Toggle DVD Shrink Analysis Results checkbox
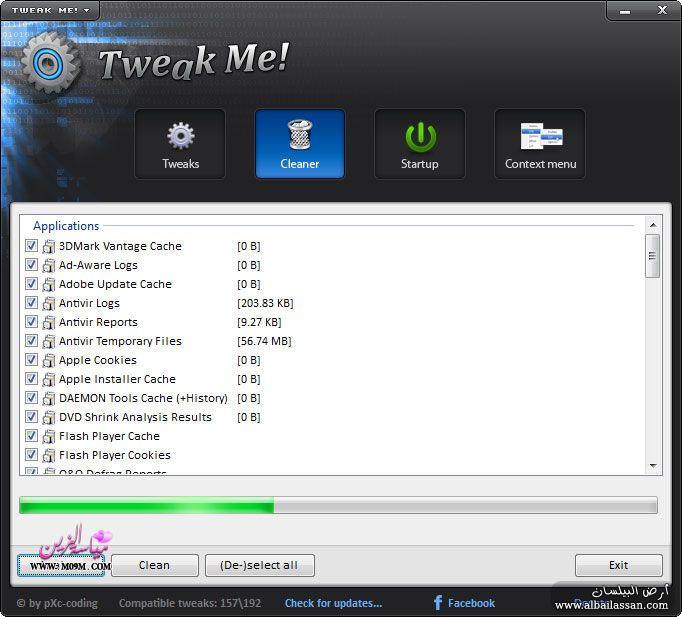Image resolution: width=682 pixels, height=617 pixels. (x=31, y=417)
